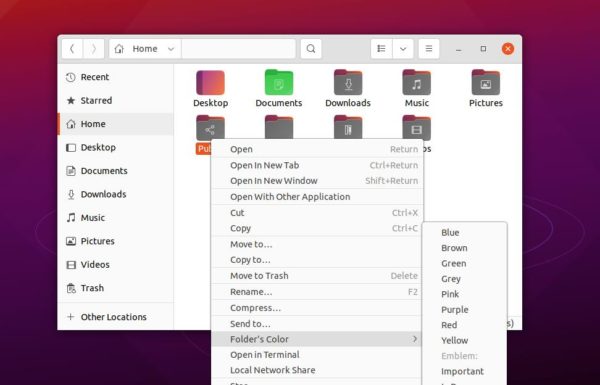Select the Desktop folder icon

210,83
